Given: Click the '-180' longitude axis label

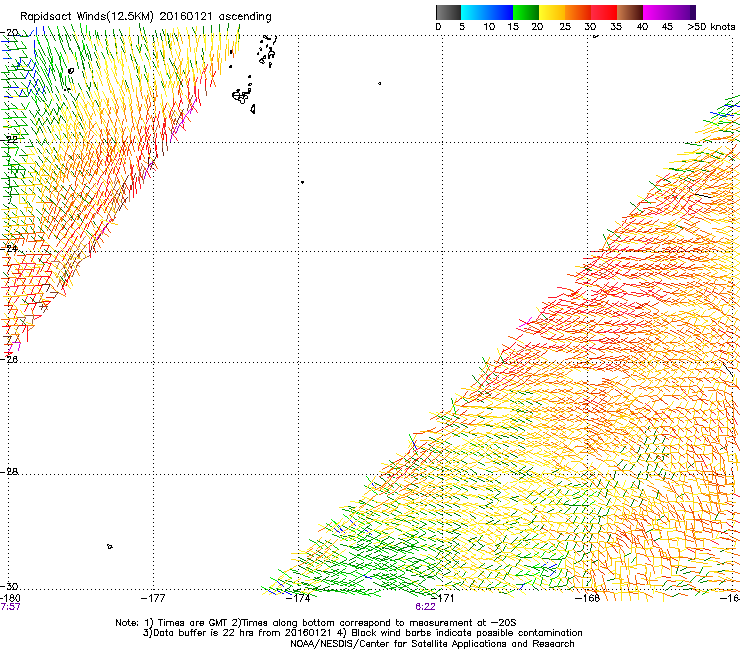Looking at the screenshot, I should pos(10,598).
